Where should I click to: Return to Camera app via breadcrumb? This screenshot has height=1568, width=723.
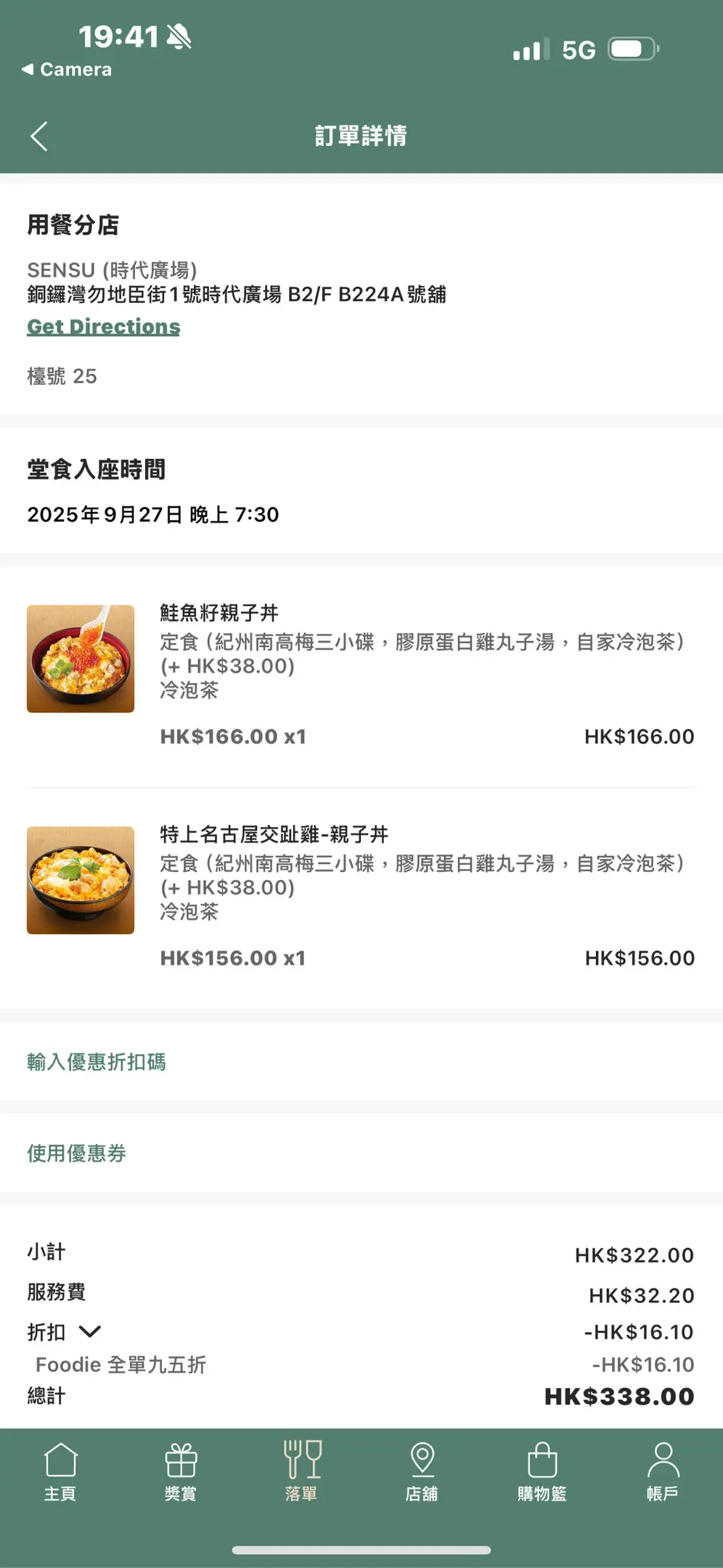67,70
